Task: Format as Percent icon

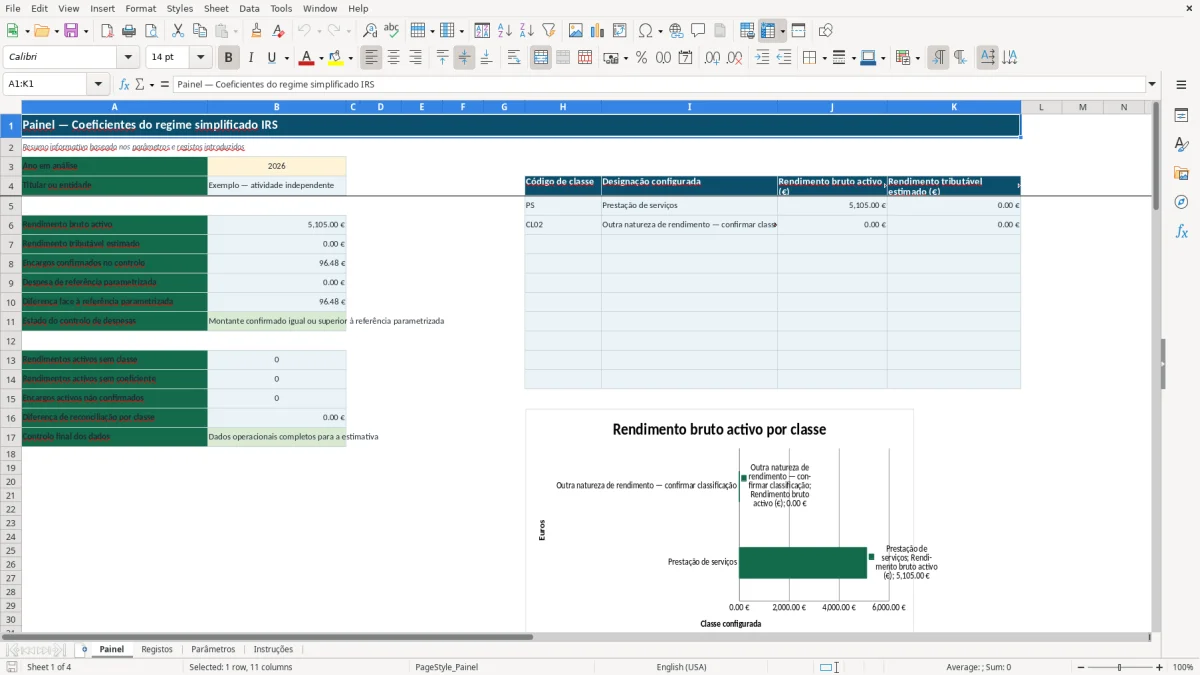Action: (x=642, y=58)
